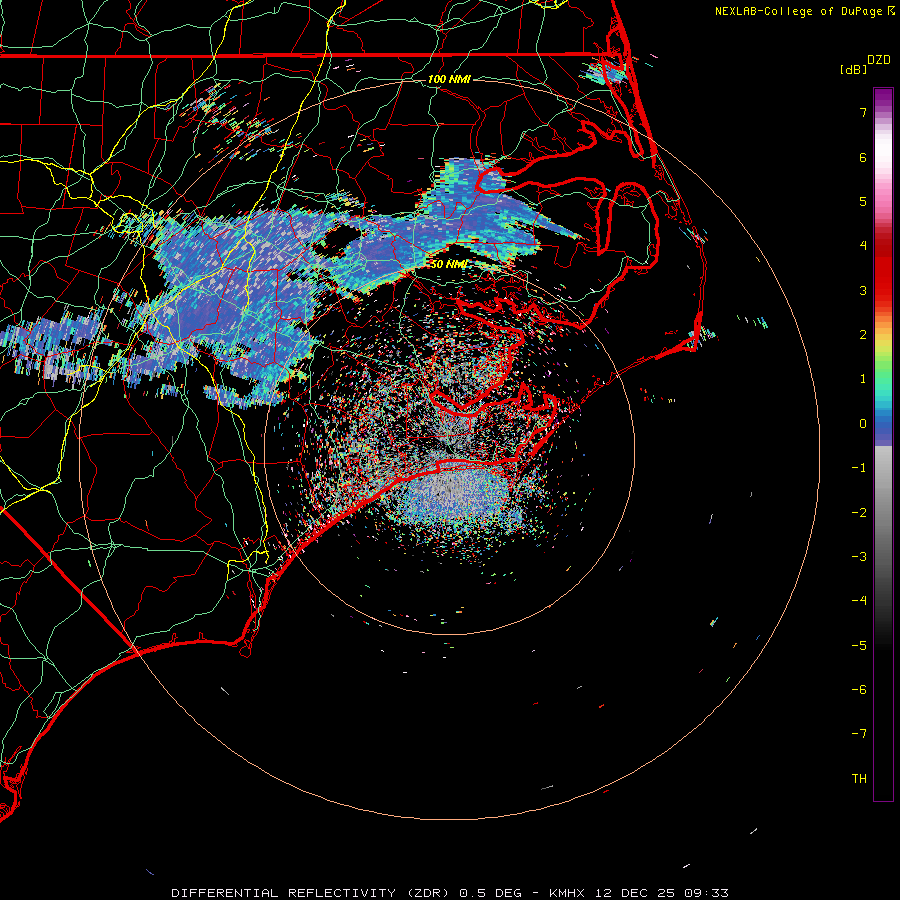The width and height of the screenshot is (900, 900).
Task: Click the -6 dB value on color scale
Action: coord(859,690)
